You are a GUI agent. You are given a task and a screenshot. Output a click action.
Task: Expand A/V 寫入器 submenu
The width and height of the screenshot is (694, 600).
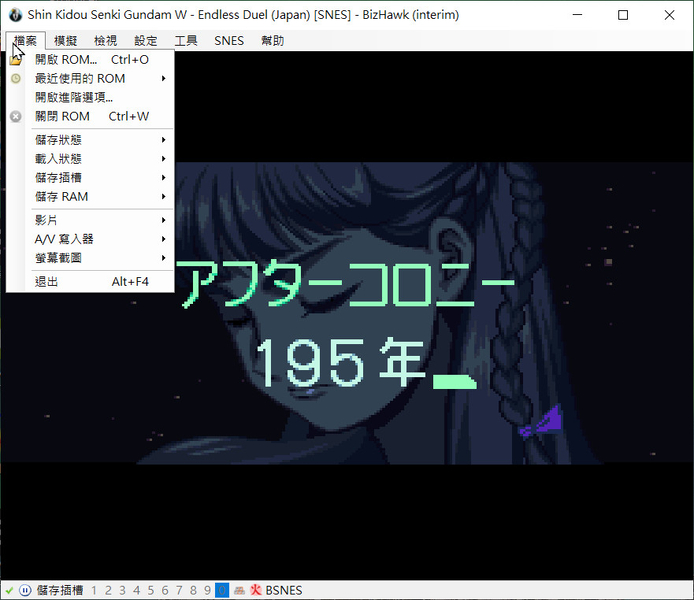tap(90, 239)
